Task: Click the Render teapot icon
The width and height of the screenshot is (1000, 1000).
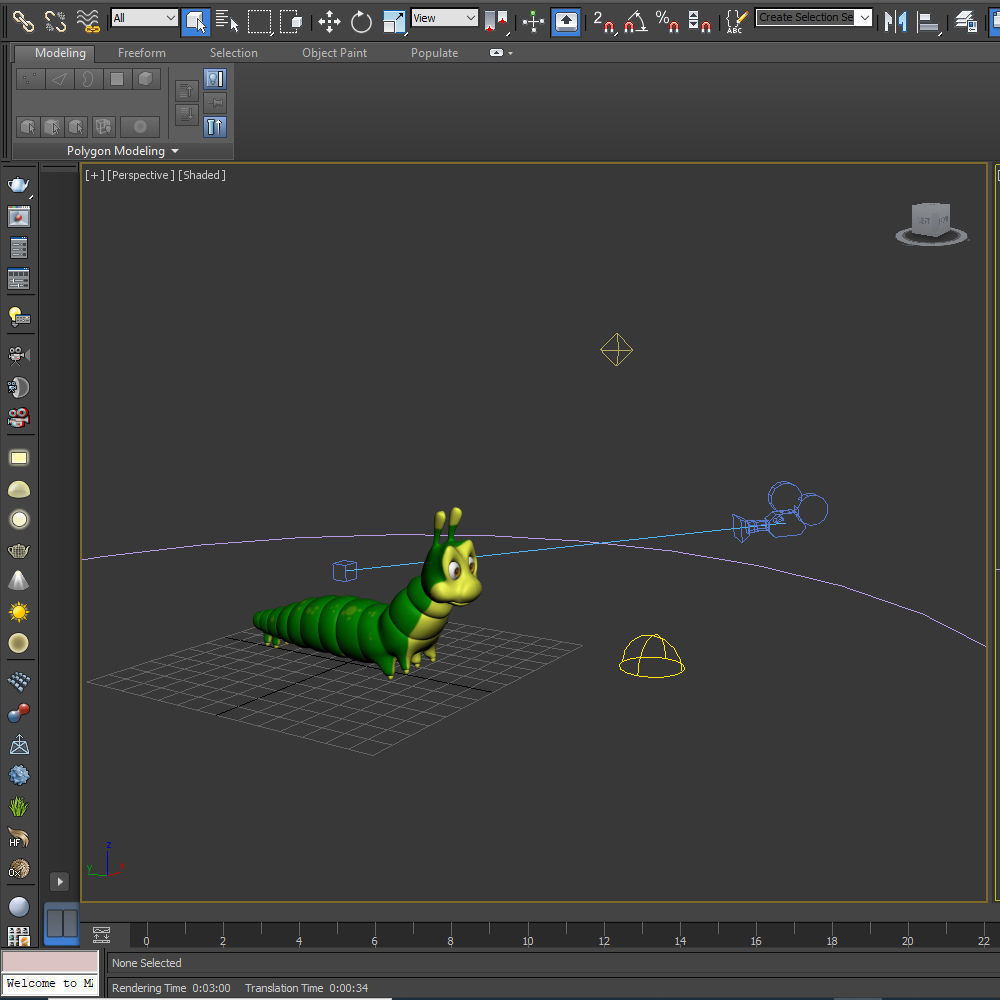Action: (x=18, y=186)
